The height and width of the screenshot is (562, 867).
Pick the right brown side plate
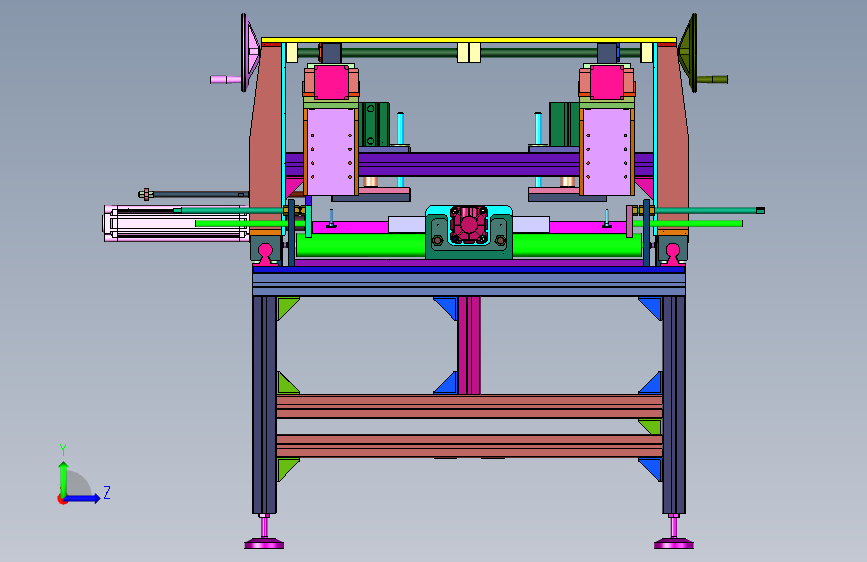(x=672, y=138)
